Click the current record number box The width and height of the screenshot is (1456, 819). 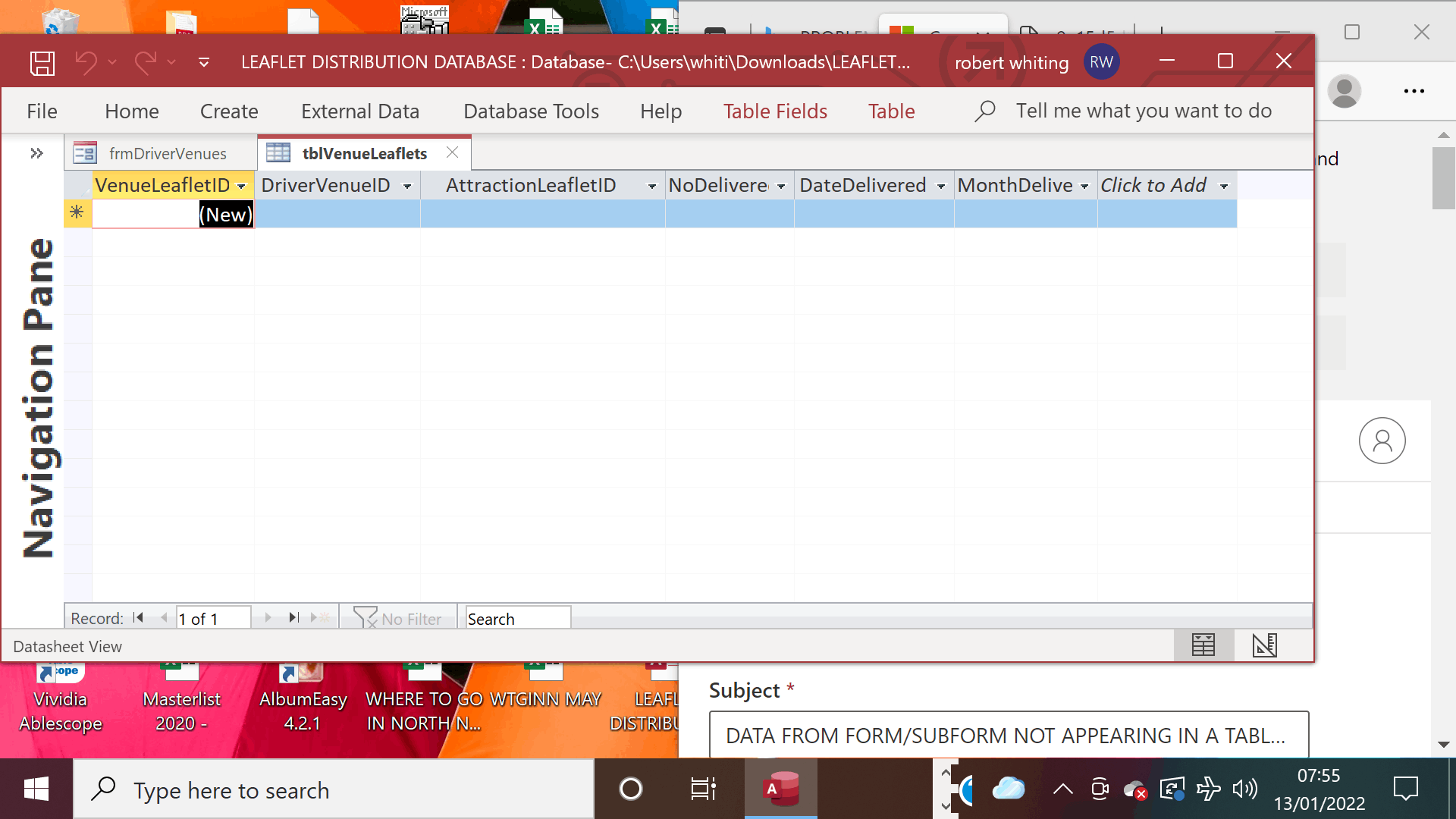coord(213,618)
